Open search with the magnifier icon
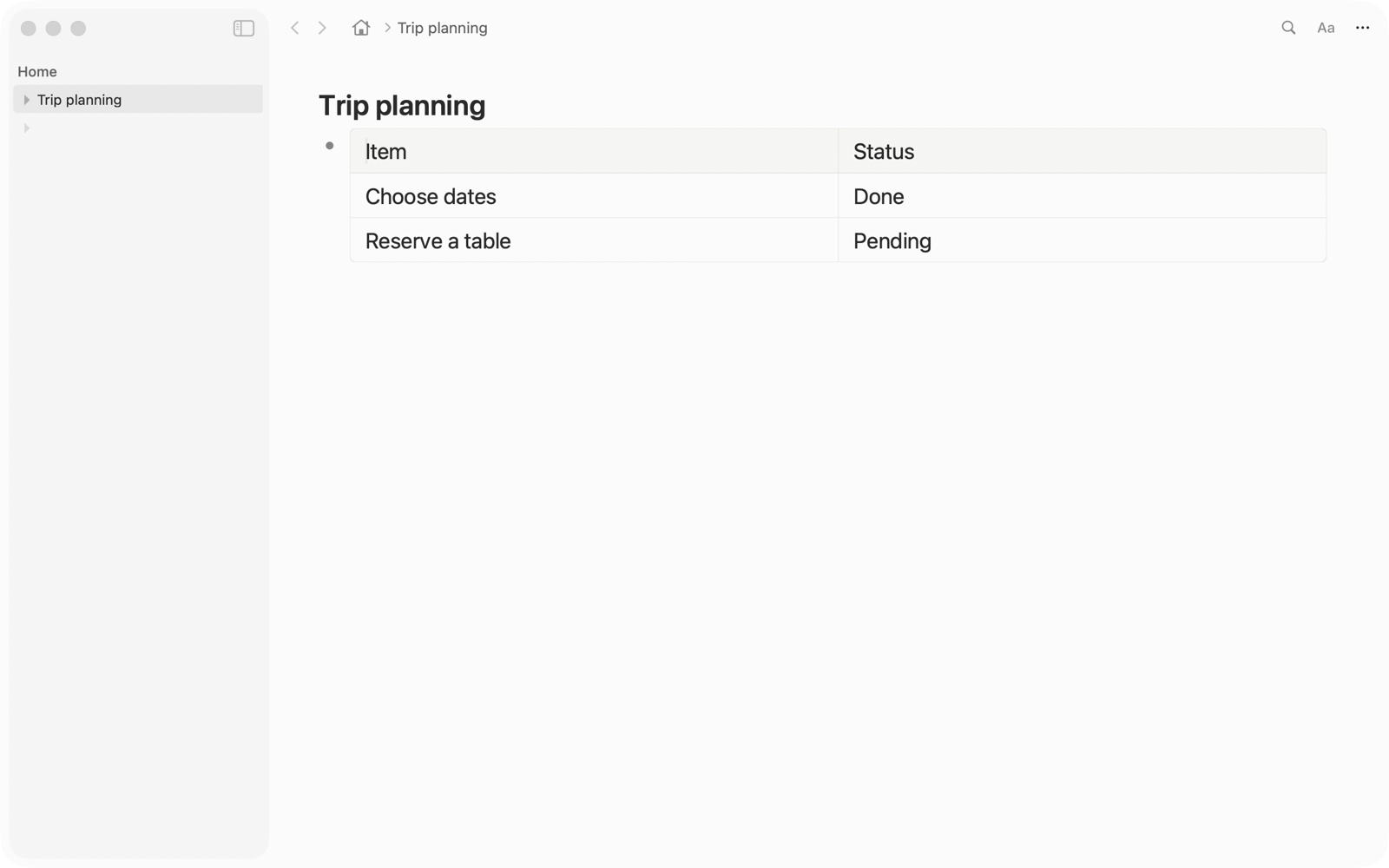This screenshot has height=868, width=1389. (1288, 28)
